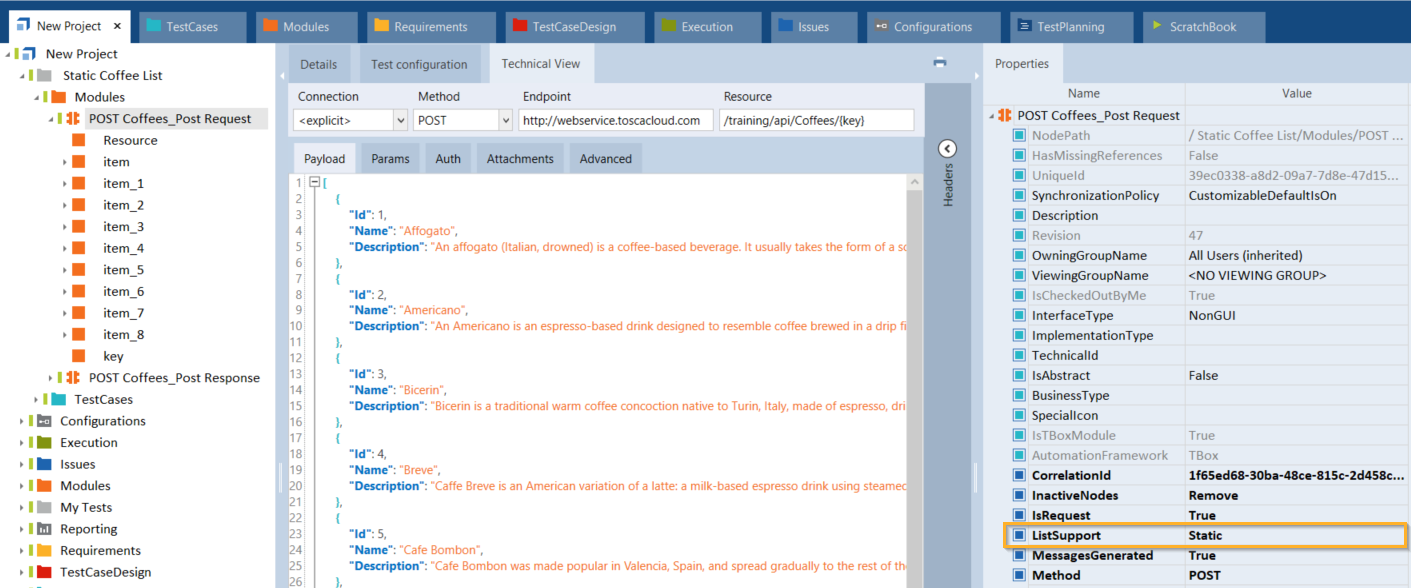Open the Test configuration tab
The height and width of the screenshot is (588, 1411).
[419, 65]
